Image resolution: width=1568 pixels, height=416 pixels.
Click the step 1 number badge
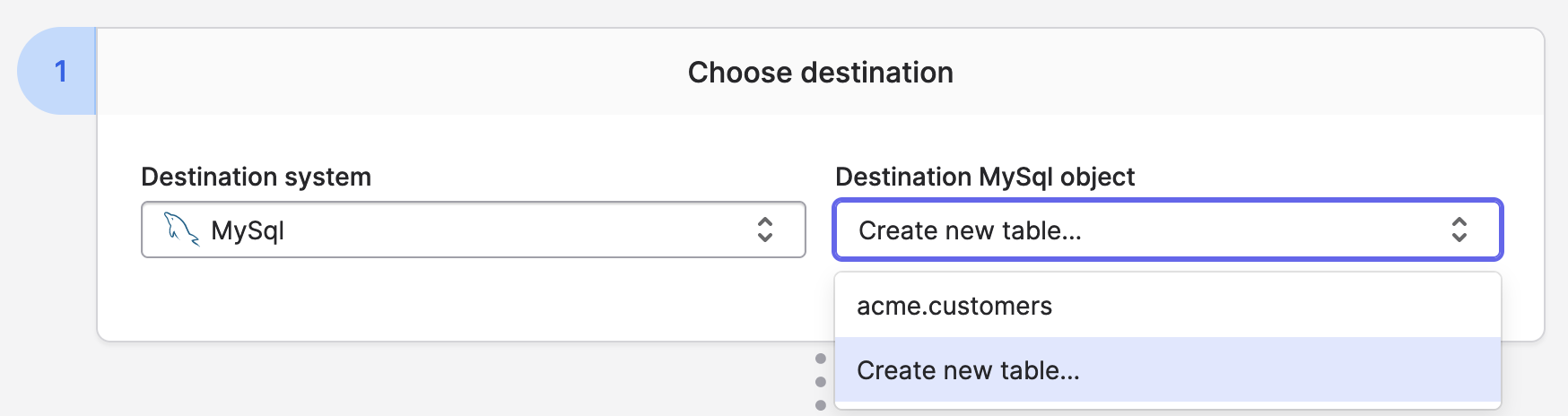59,71
